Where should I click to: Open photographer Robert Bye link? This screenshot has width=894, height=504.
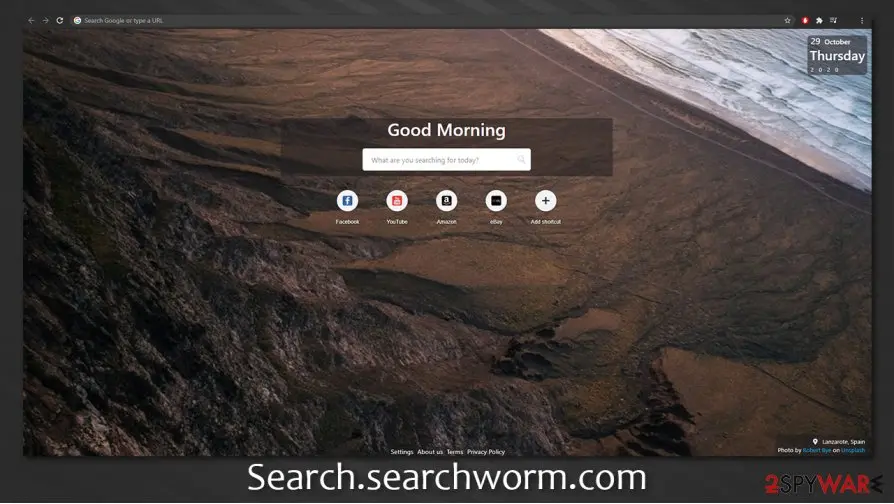coord(816,450)
